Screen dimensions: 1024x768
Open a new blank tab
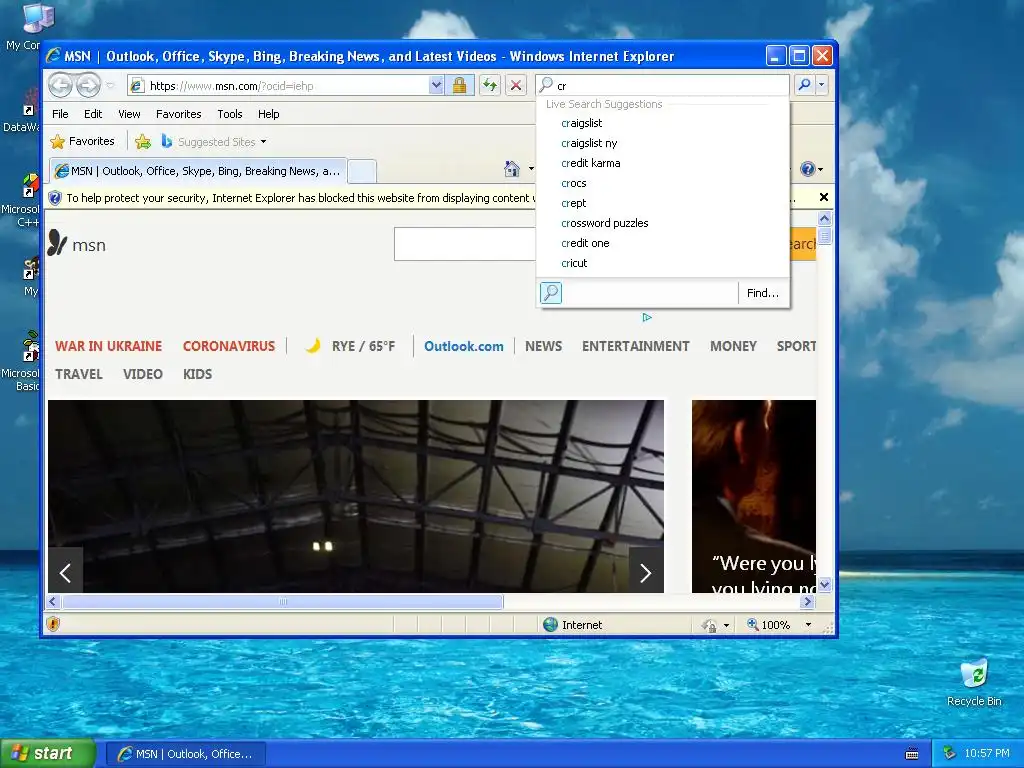(x=362, y=171)
